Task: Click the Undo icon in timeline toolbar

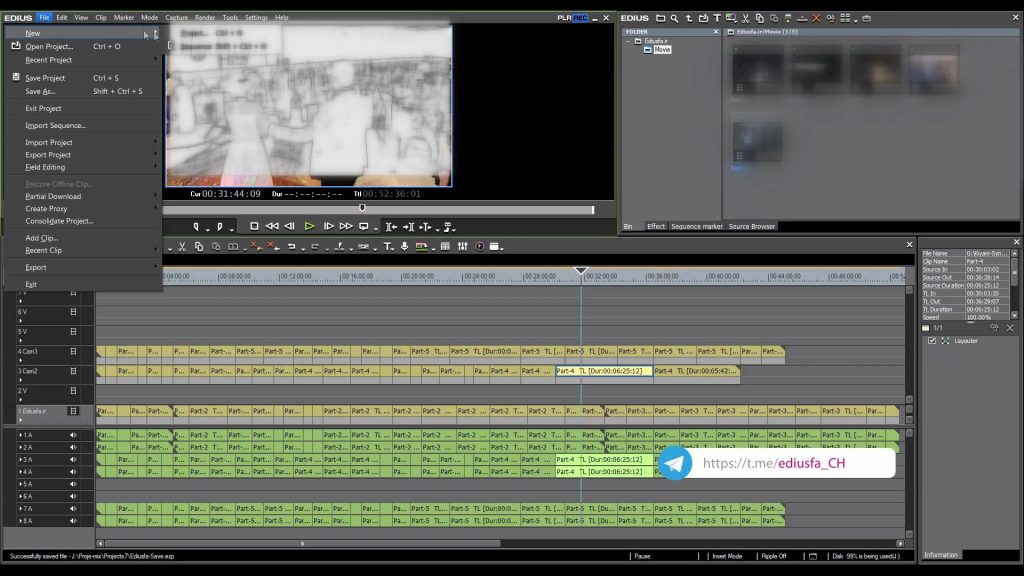Action: click(291, 246)
